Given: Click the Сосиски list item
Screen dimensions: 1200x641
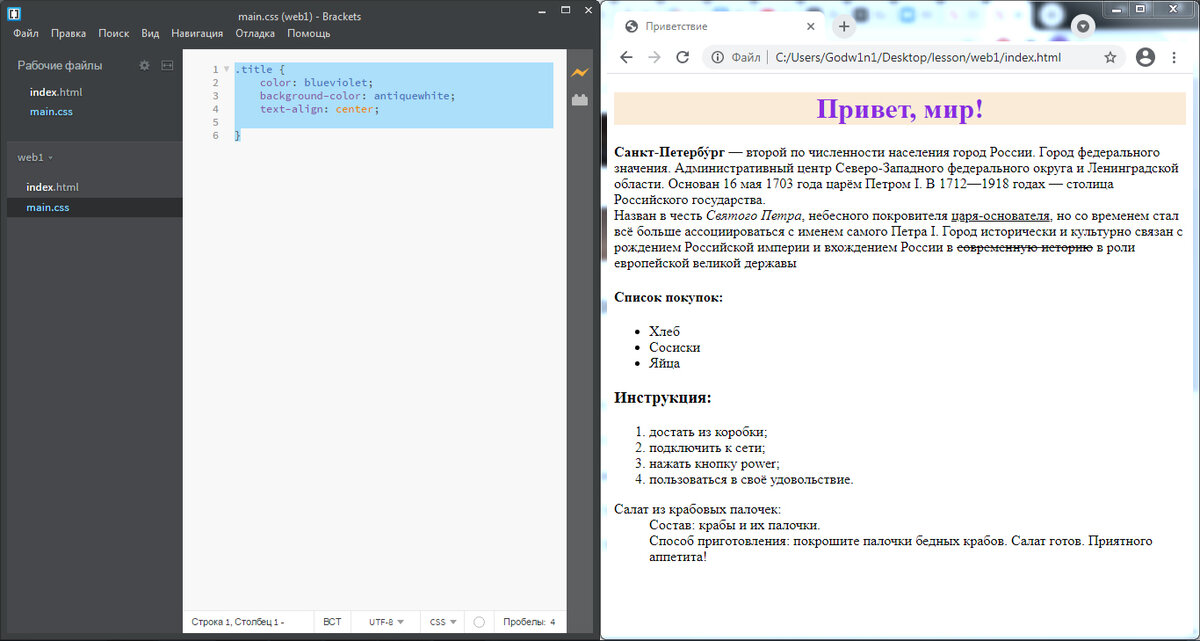Looking at the screenshot, I should [x=675, y=347].
